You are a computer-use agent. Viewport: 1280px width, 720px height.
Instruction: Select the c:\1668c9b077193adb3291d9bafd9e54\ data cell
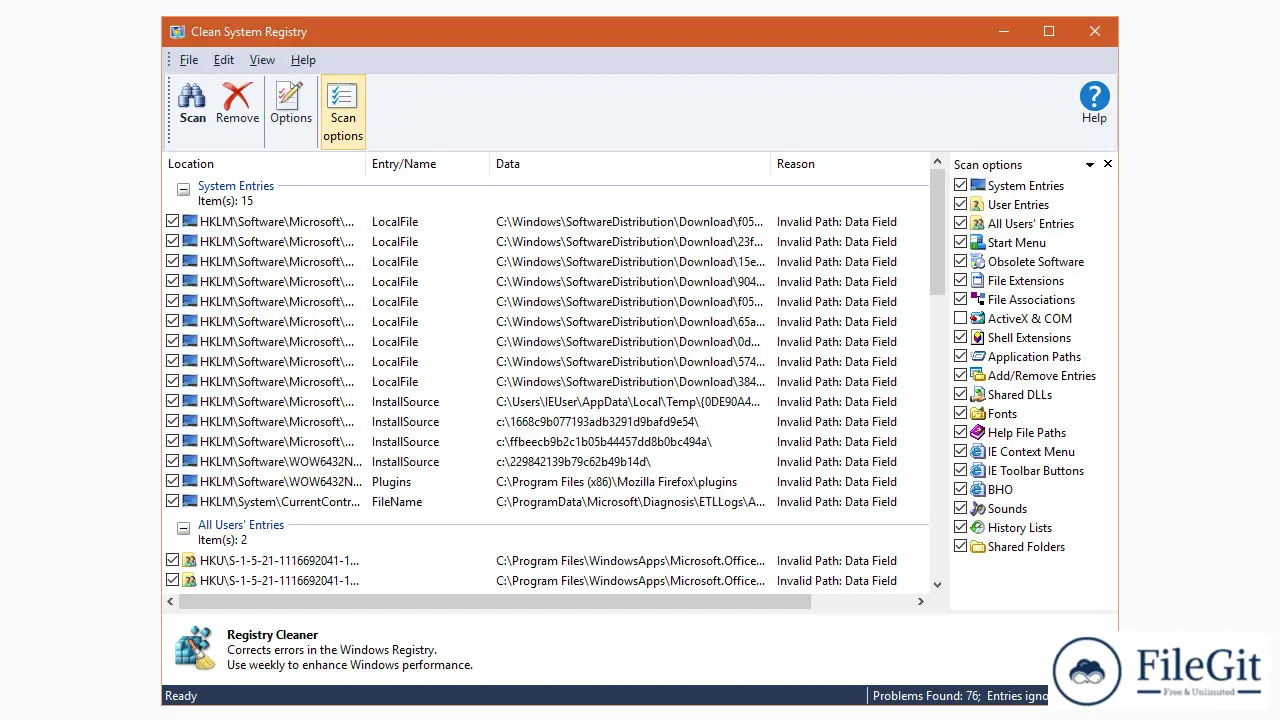point(598,421)
